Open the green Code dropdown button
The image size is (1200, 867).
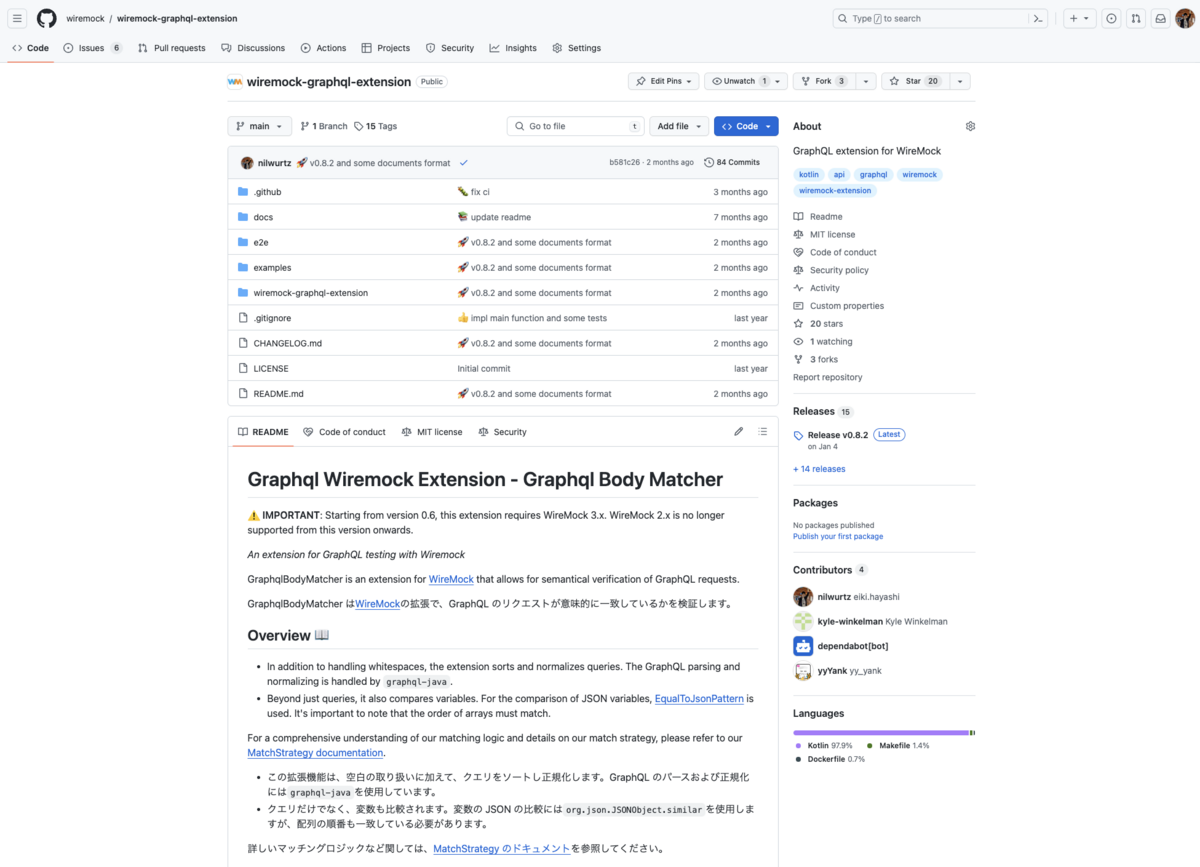click(746, 126)
